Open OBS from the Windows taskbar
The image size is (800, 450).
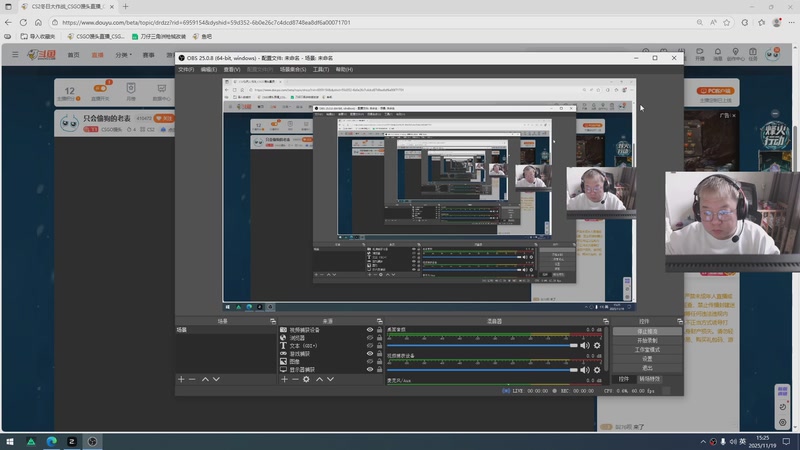coord(92,441)
